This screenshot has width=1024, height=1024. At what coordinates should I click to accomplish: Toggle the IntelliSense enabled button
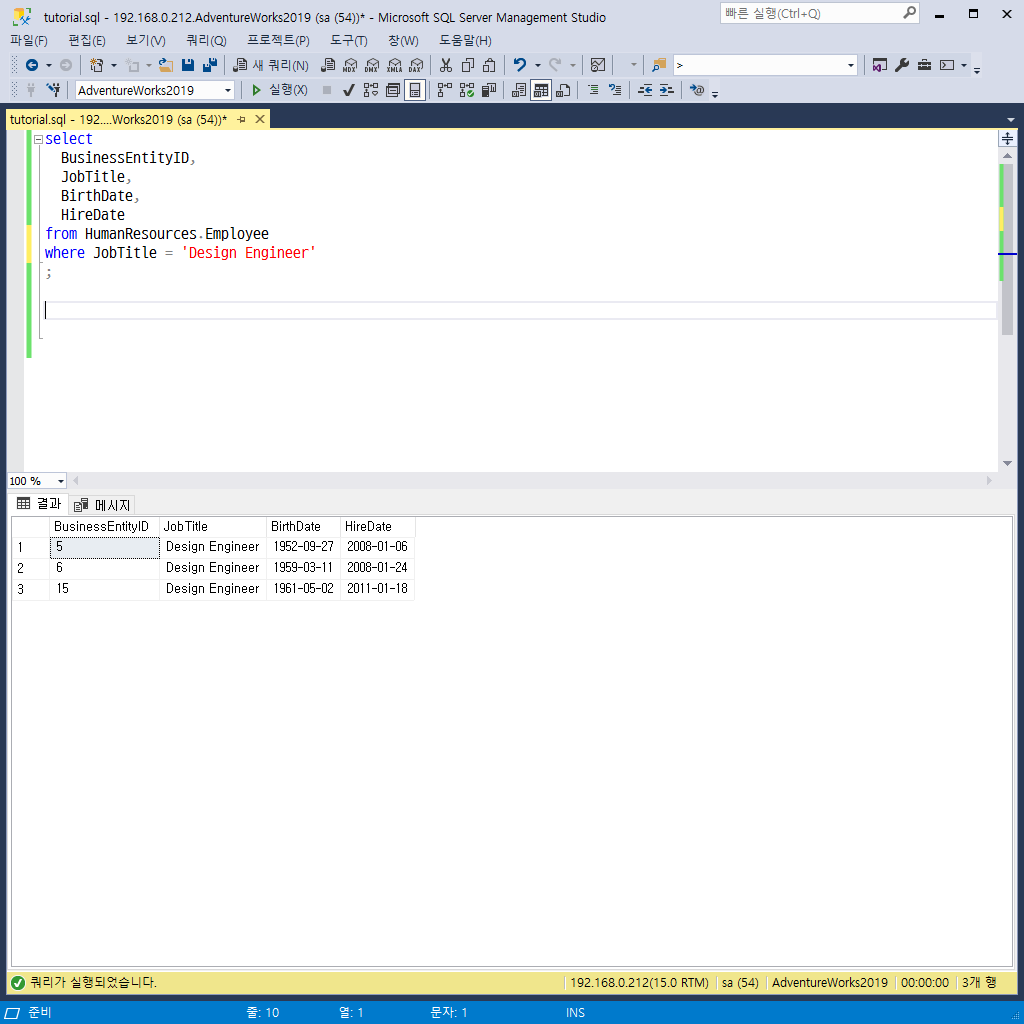(x=415, y=90)
